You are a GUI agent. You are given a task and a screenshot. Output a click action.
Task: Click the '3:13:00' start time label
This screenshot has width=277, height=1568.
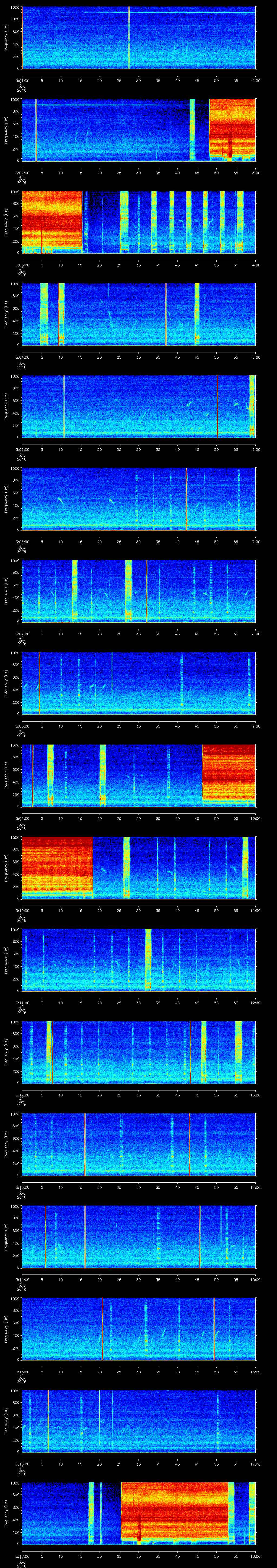[22, 1187]
